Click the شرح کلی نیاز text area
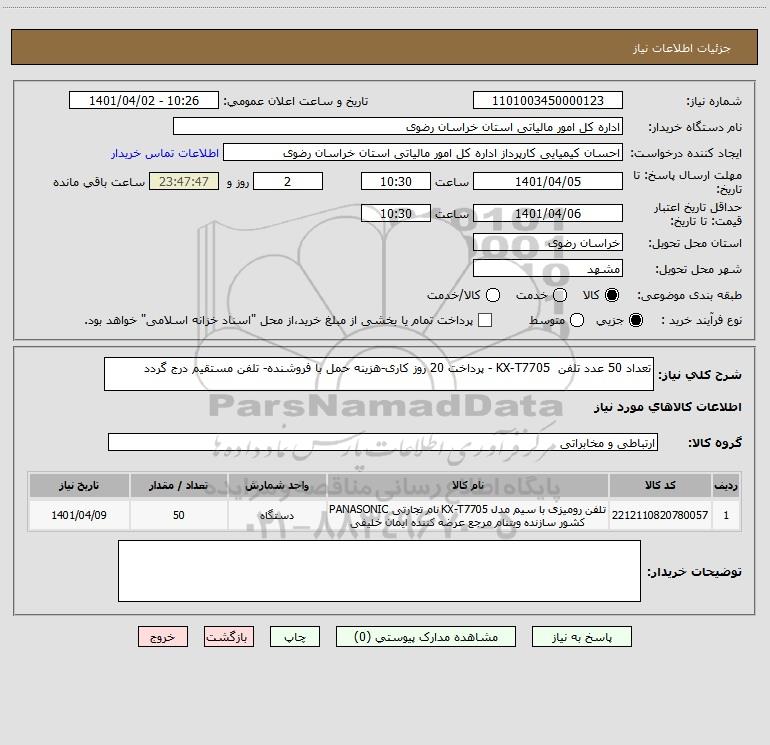The height and width of the screenshot is (745, 770). [379, 374]
